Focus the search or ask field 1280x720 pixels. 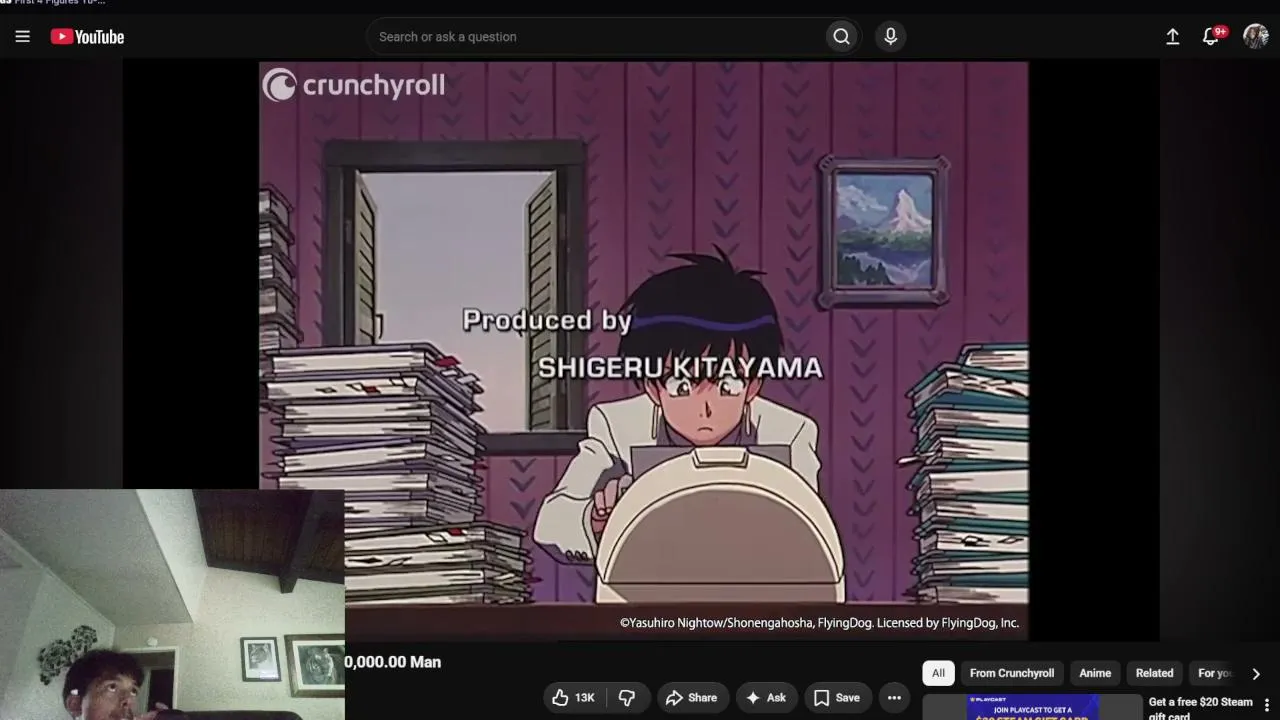point(595,37)
